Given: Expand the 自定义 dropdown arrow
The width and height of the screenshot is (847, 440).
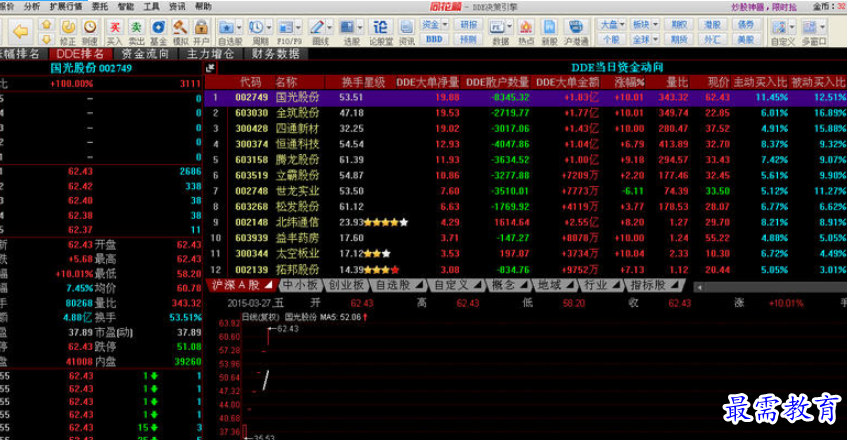Looking at the screenshot, I should click(792, 27).
